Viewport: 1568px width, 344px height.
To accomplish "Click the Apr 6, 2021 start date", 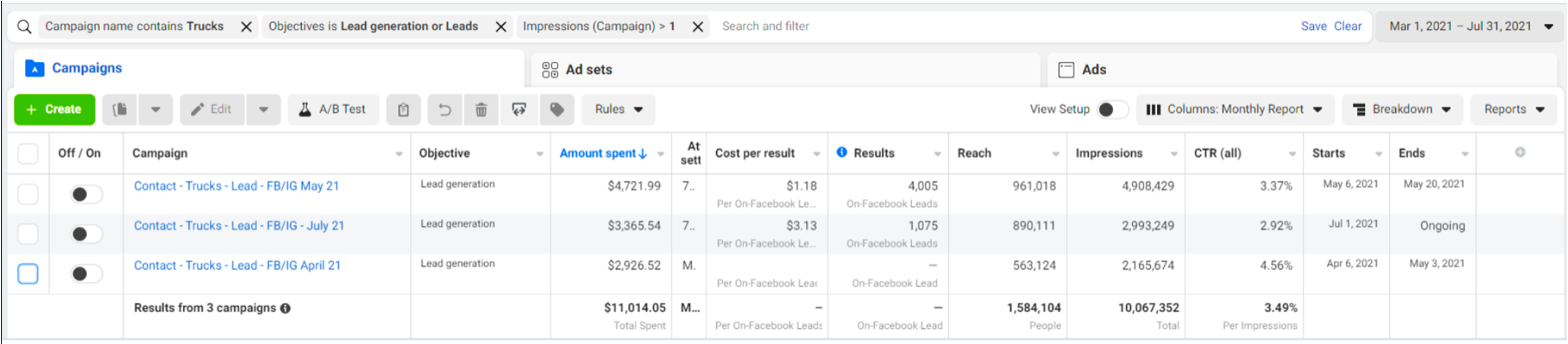I will point(1352,264).
